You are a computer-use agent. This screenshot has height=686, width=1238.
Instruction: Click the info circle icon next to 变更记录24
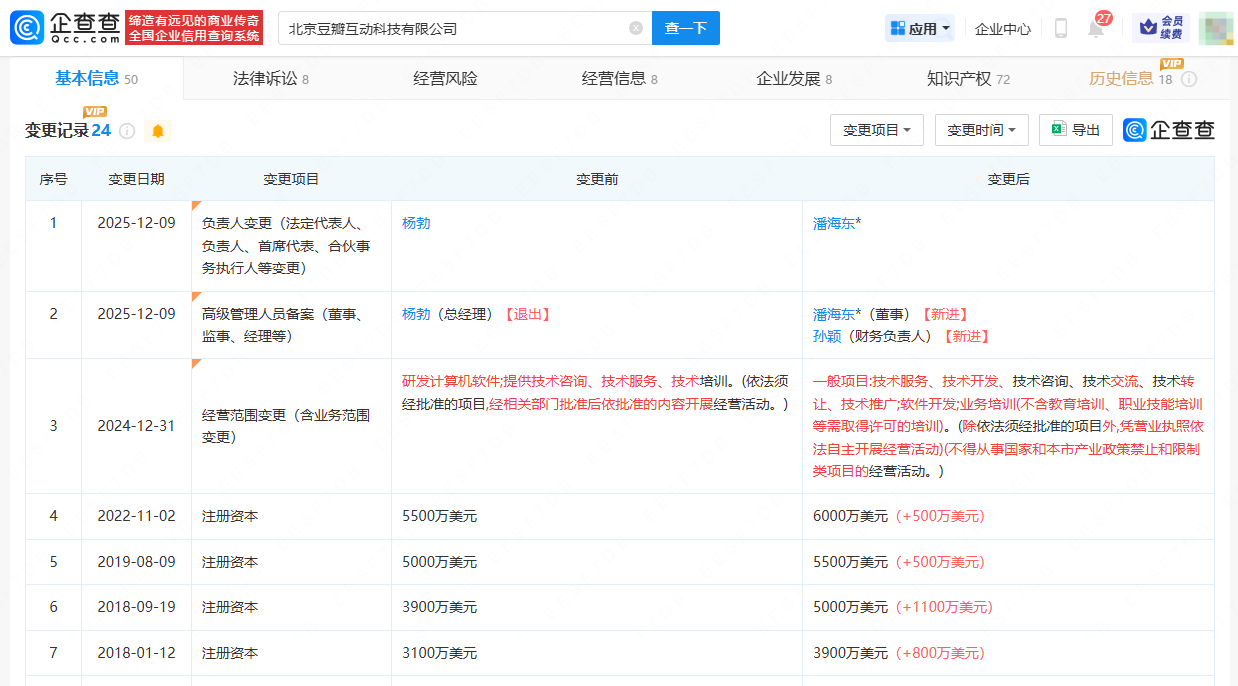pyautogui.click(x=126, y=130)
